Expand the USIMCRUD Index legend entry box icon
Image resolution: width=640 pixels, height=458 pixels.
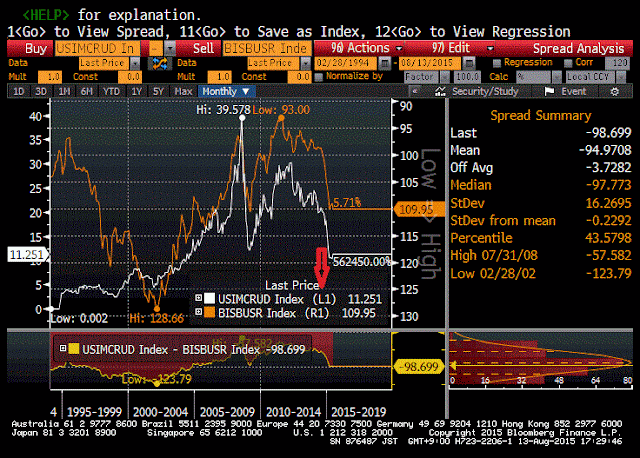(x=198, y=298)
